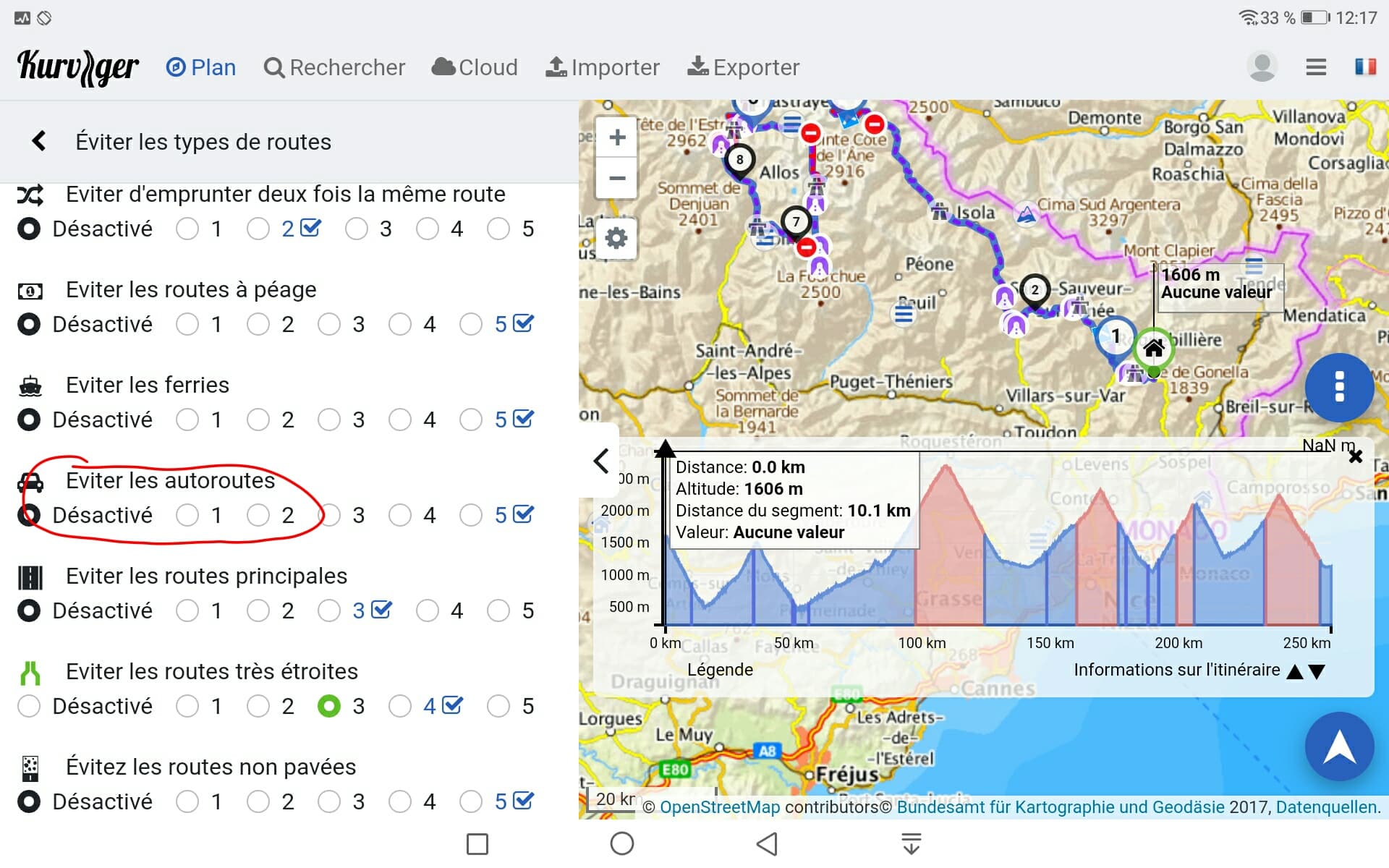This screenshot has height=868, width=1389.
Task: Click the map zoom in plus button
Action: pyautogui.click(x=616, y=137)
